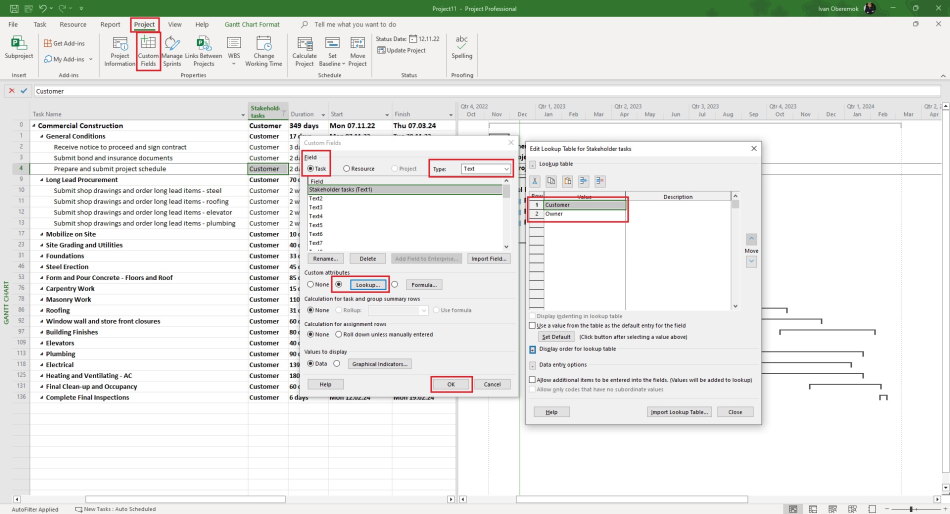This screenshot has height=514, width=950.
Task: Select the Formula radio button
Action: pyautogui.click(x=395, y=284)
